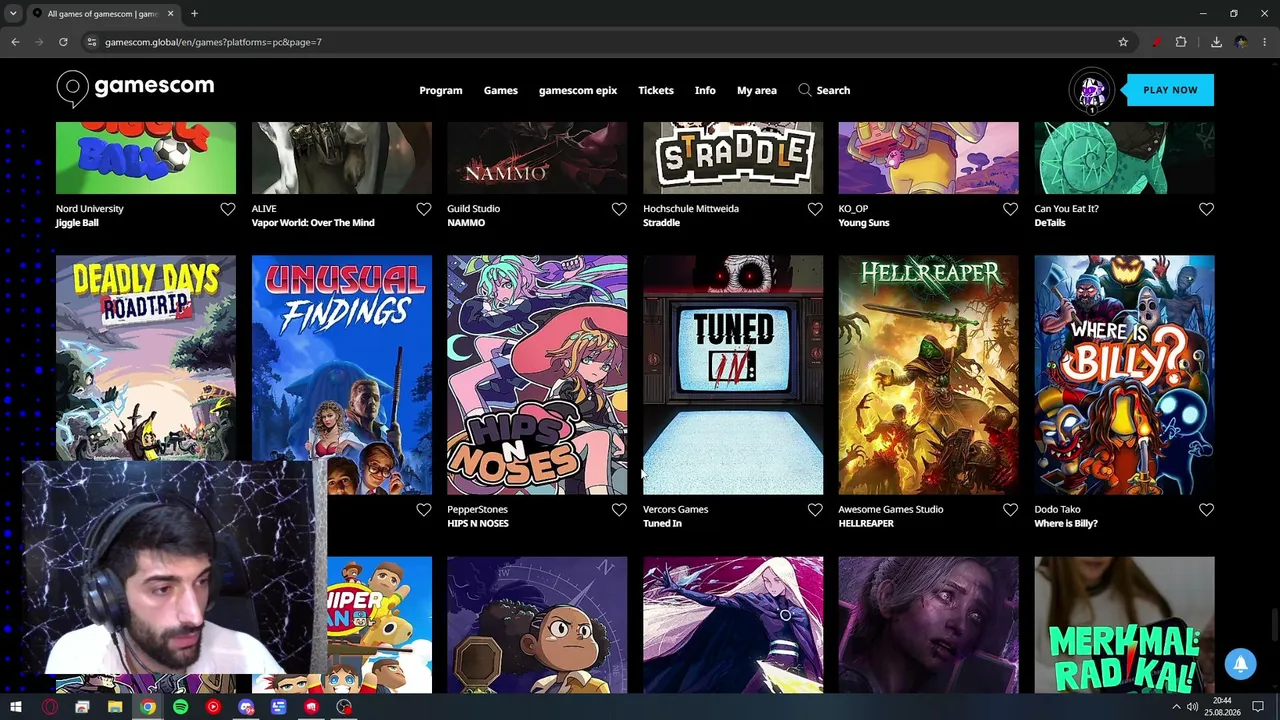Open the Search magnifier in the header

(x=805, y=90)
